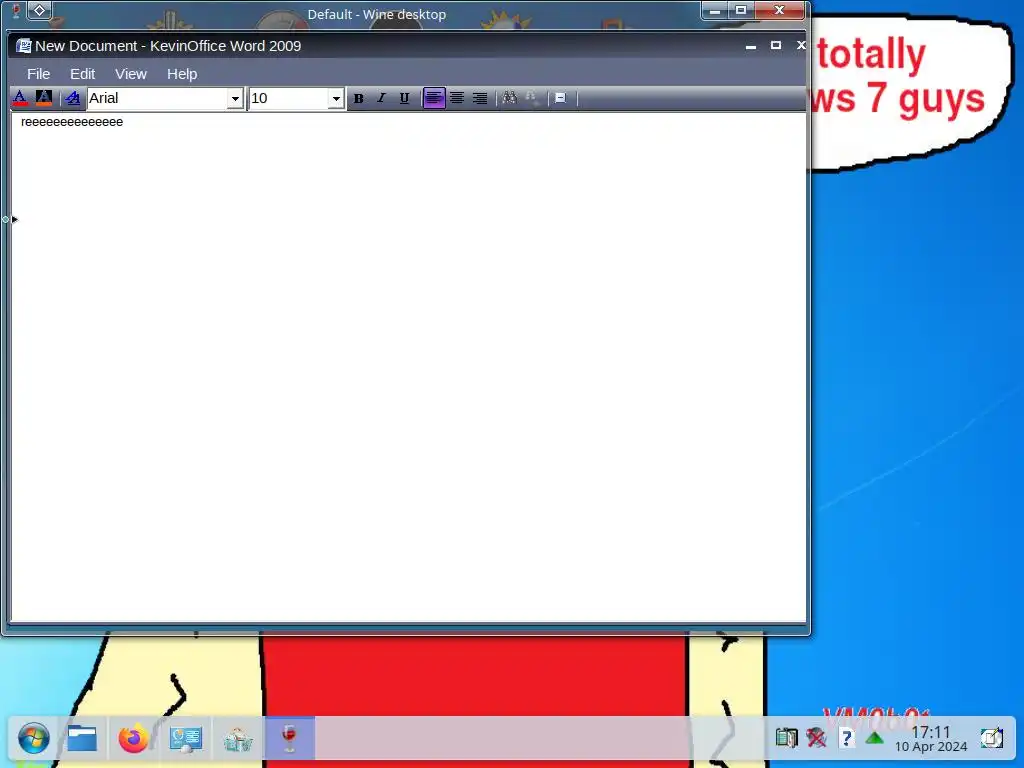This screenshot has width=1024, height=768.
Task: Expand the font size 10 dropdown
Action: click(x=336, y=99)
